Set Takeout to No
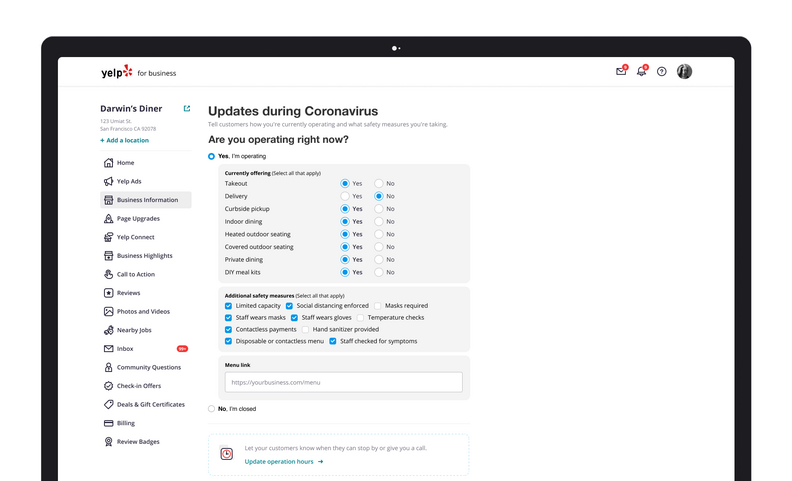The height and width of the screenshot is (481, 792). 378,183
